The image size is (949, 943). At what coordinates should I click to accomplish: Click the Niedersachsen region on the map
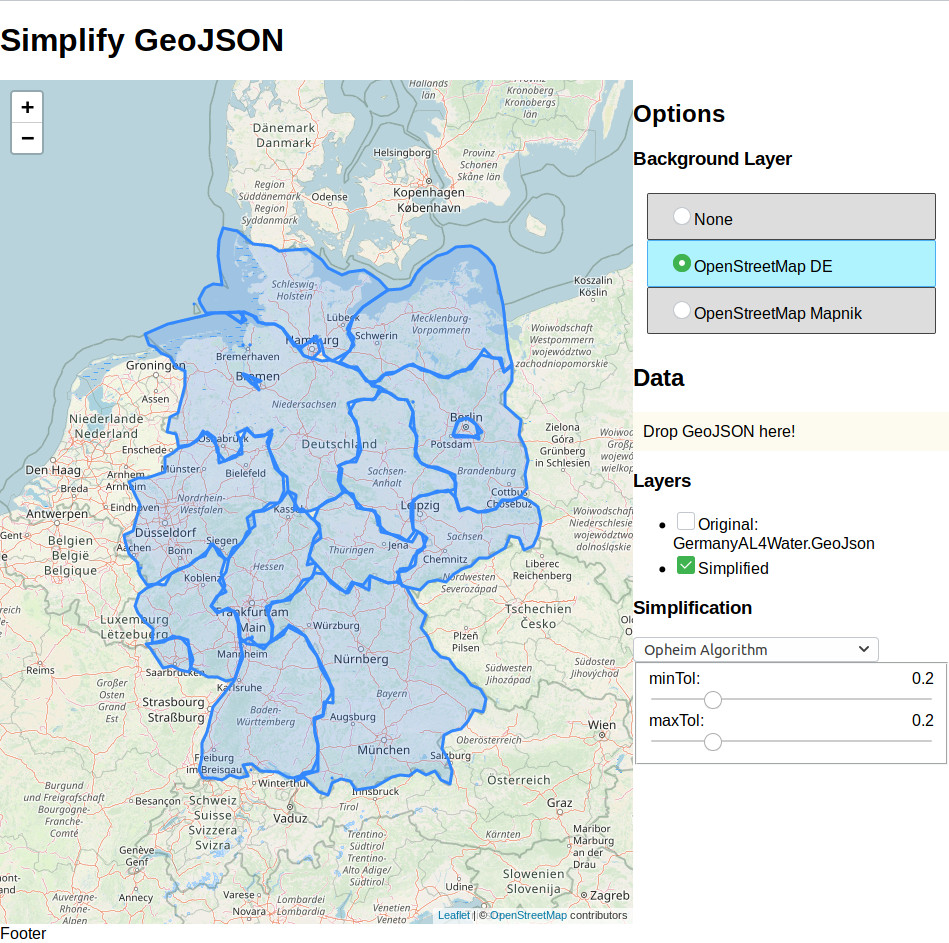tap(304, 405)
